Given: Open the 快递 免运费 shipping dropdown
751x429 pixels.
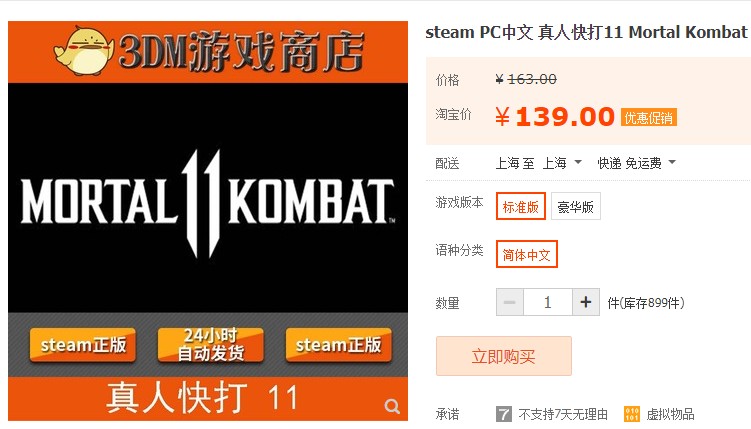Looking at the screenshot, I should [x=637, y=163].
